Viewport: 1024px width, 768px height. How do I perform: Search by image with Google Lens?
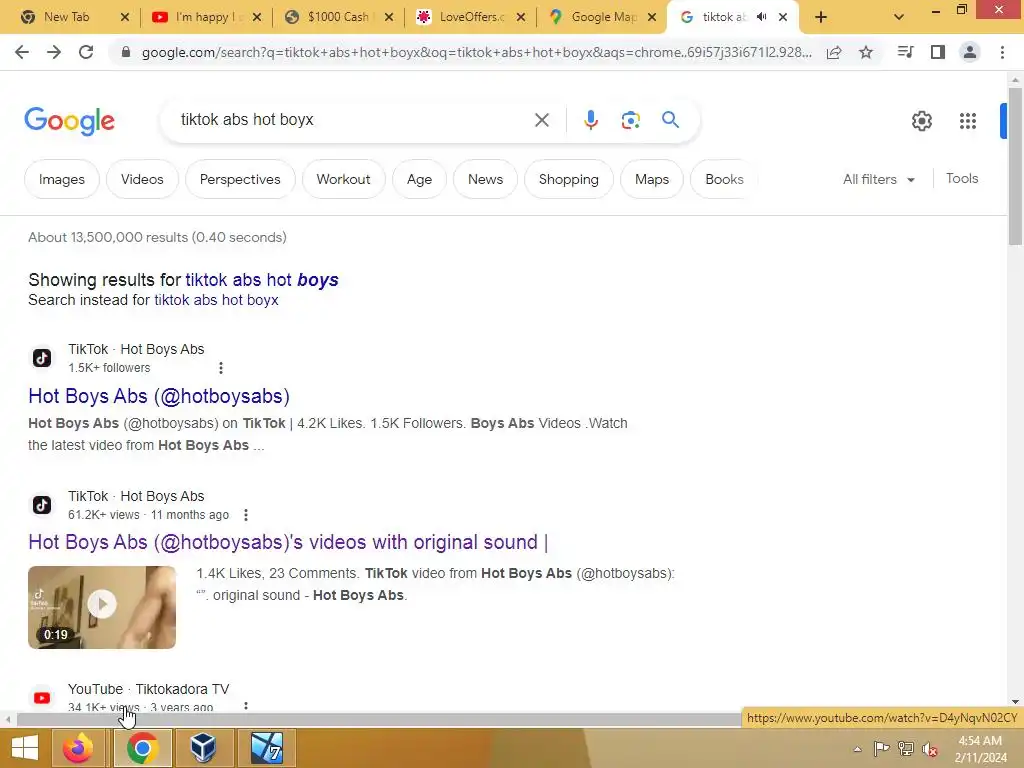630,120
